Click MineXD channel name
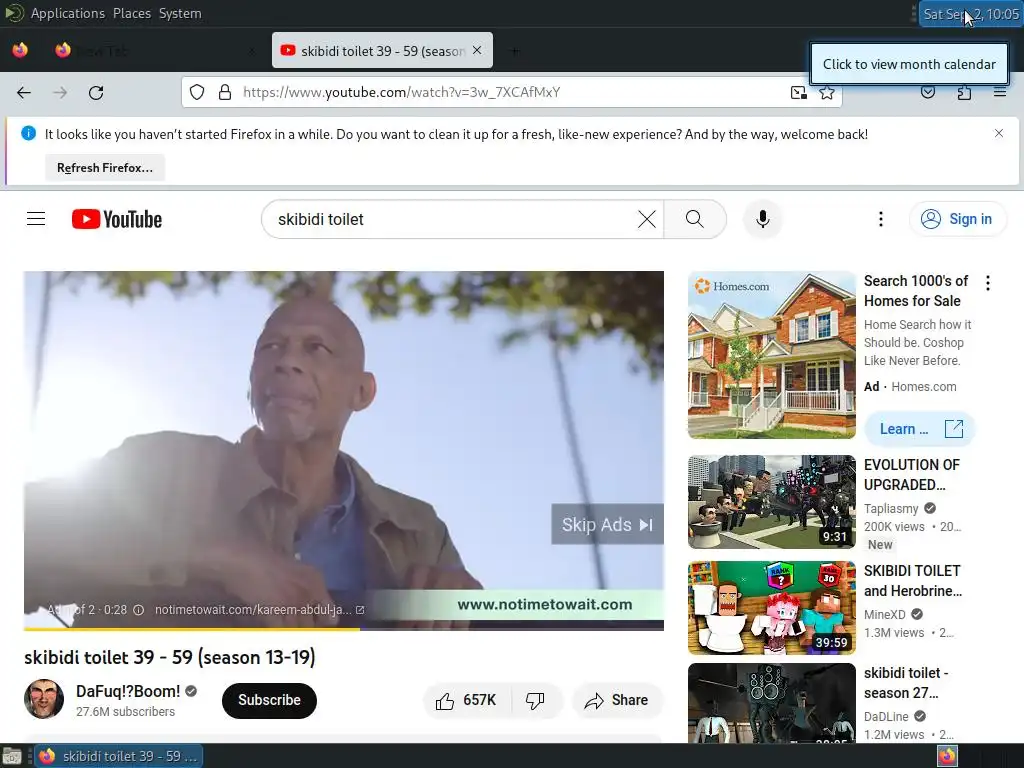The height and width of the screenshot is (768, 1024). tap(884, 615)
